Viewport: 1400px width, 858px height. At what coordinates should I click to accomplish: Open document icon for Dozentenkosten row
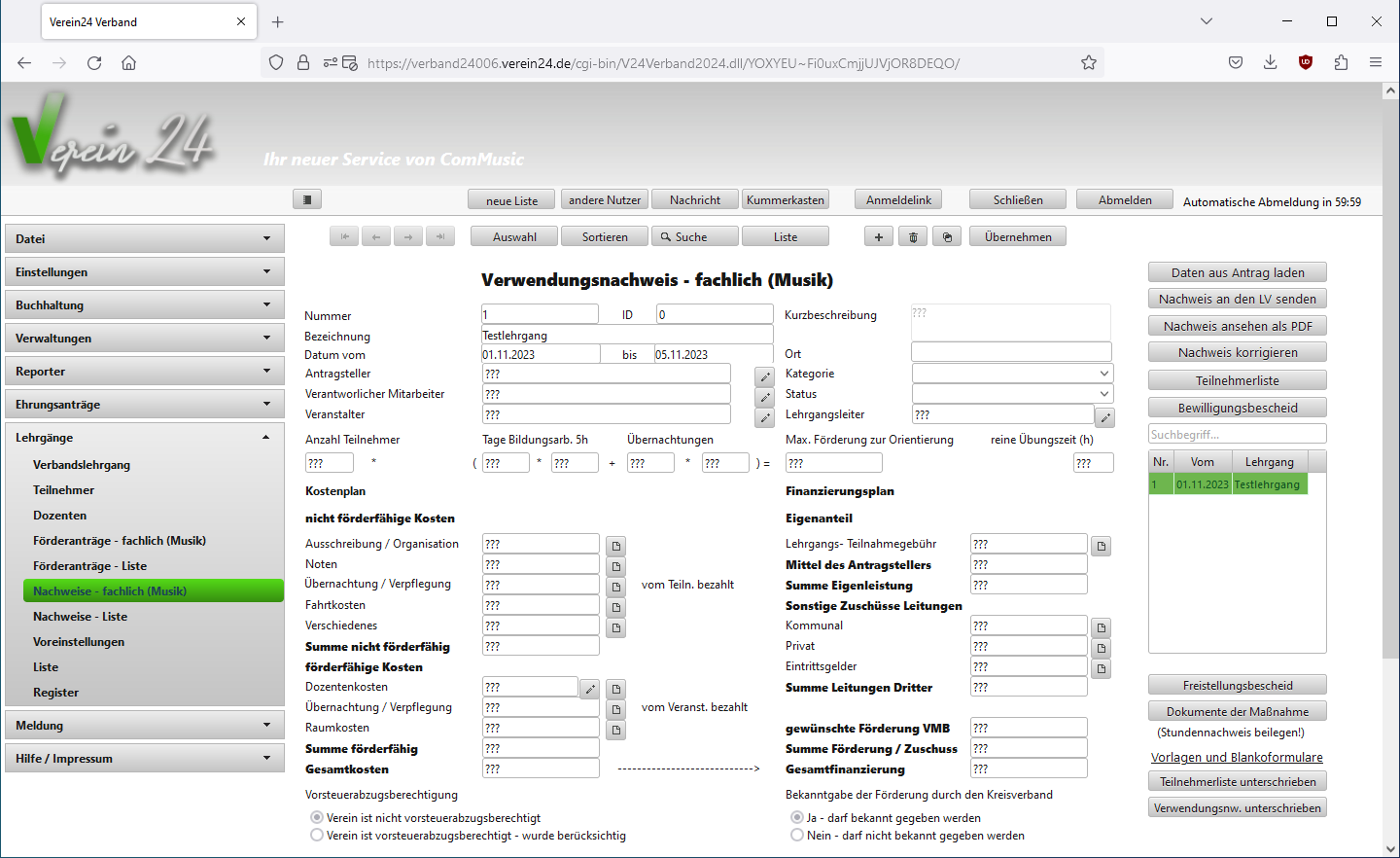(x=615, y=689)
